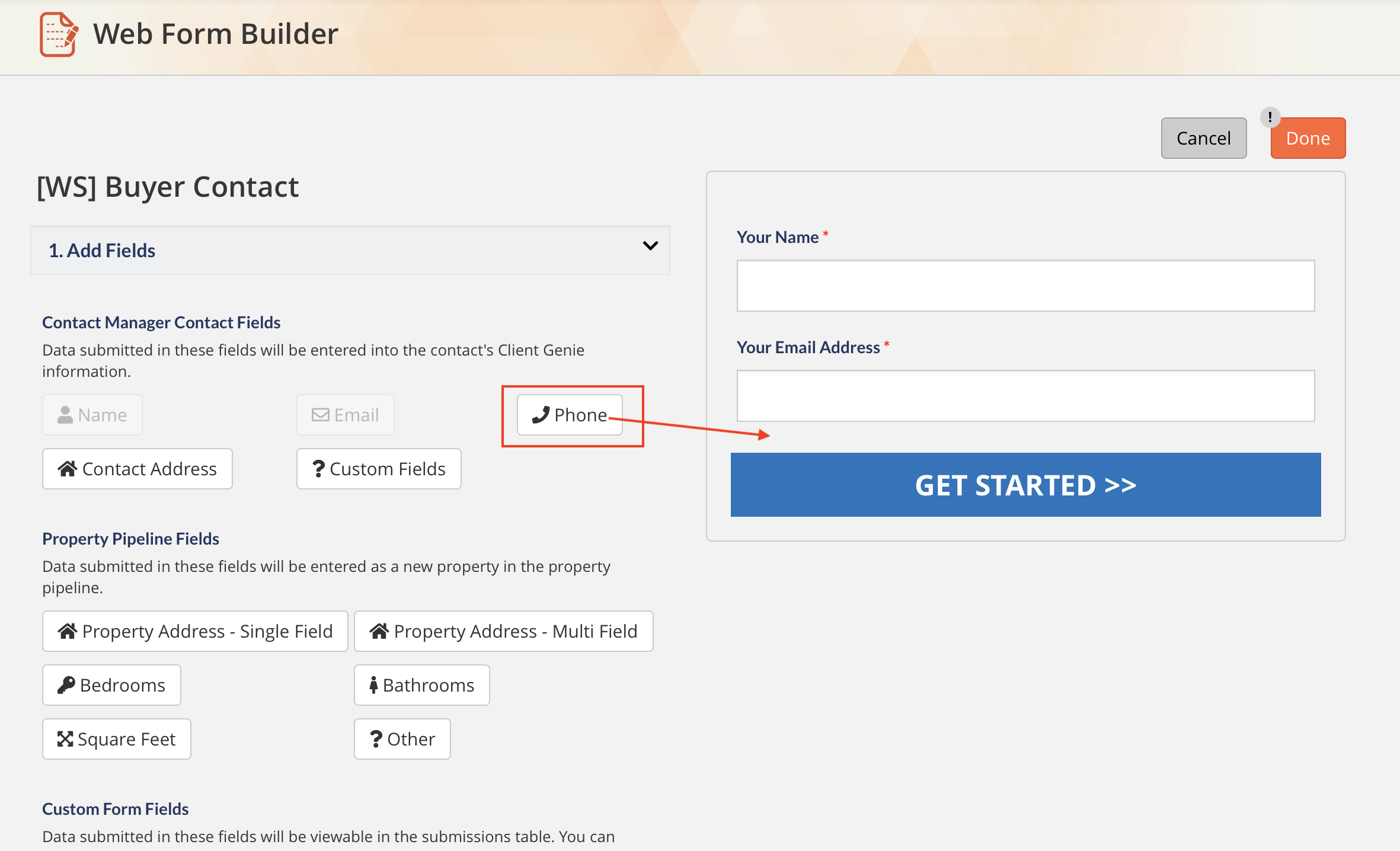Click the expand arrows icon on Square Feet

click(x=65, y=739)
